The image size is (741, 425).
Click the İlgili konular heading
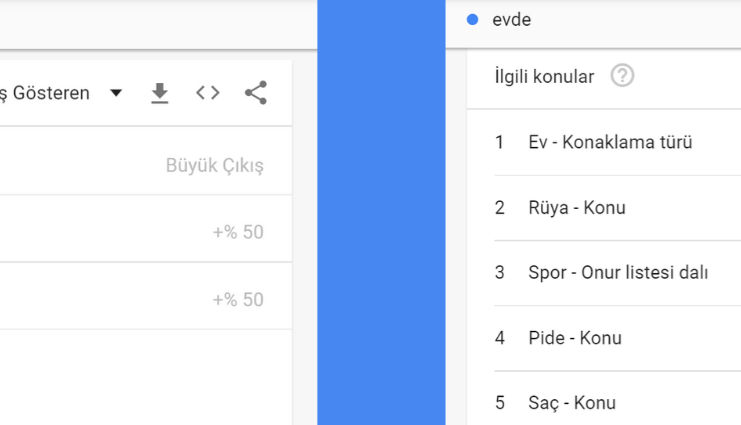tap(544, 77)
